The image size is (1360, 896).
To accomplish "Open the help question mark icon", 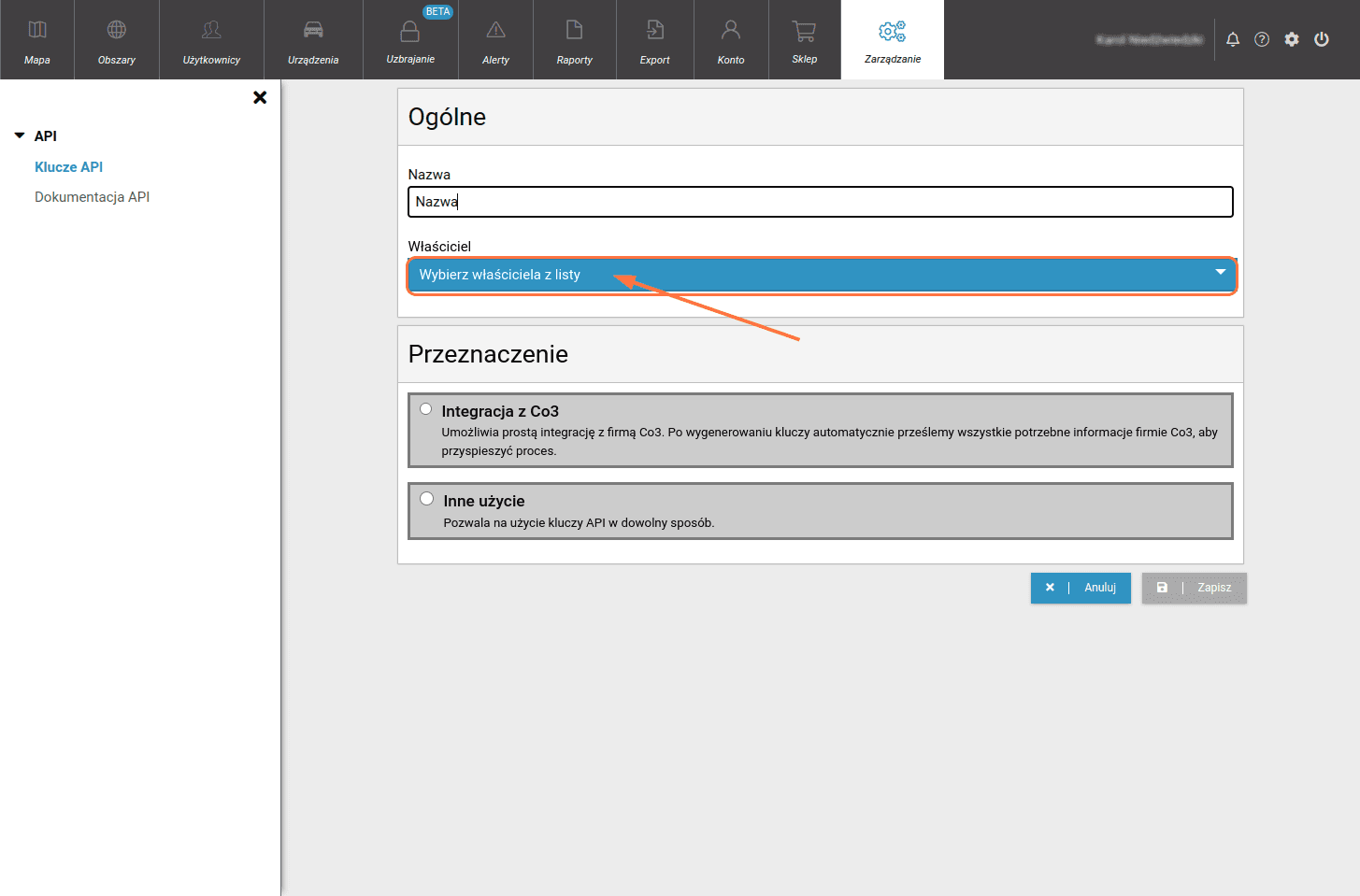I will (1262, 39).
